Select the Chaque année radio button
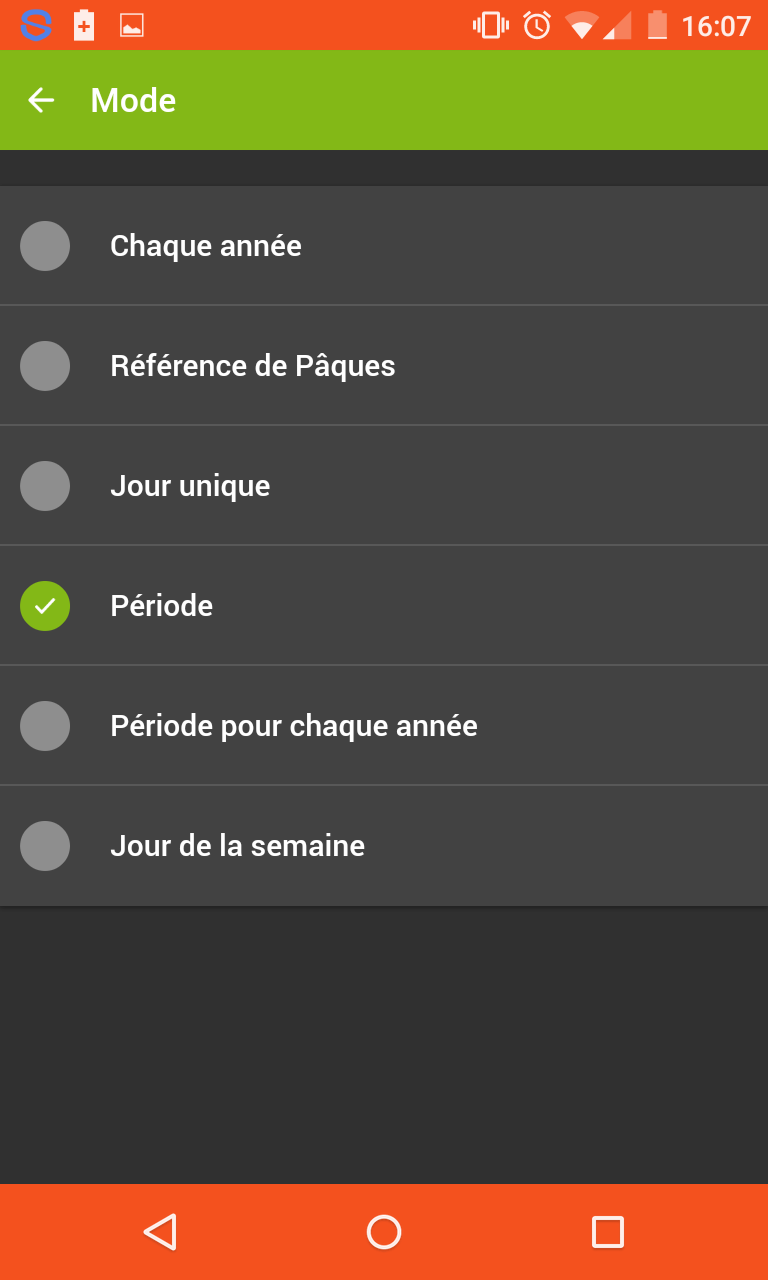The image size is (768, 1280). (x=45, y=246)
